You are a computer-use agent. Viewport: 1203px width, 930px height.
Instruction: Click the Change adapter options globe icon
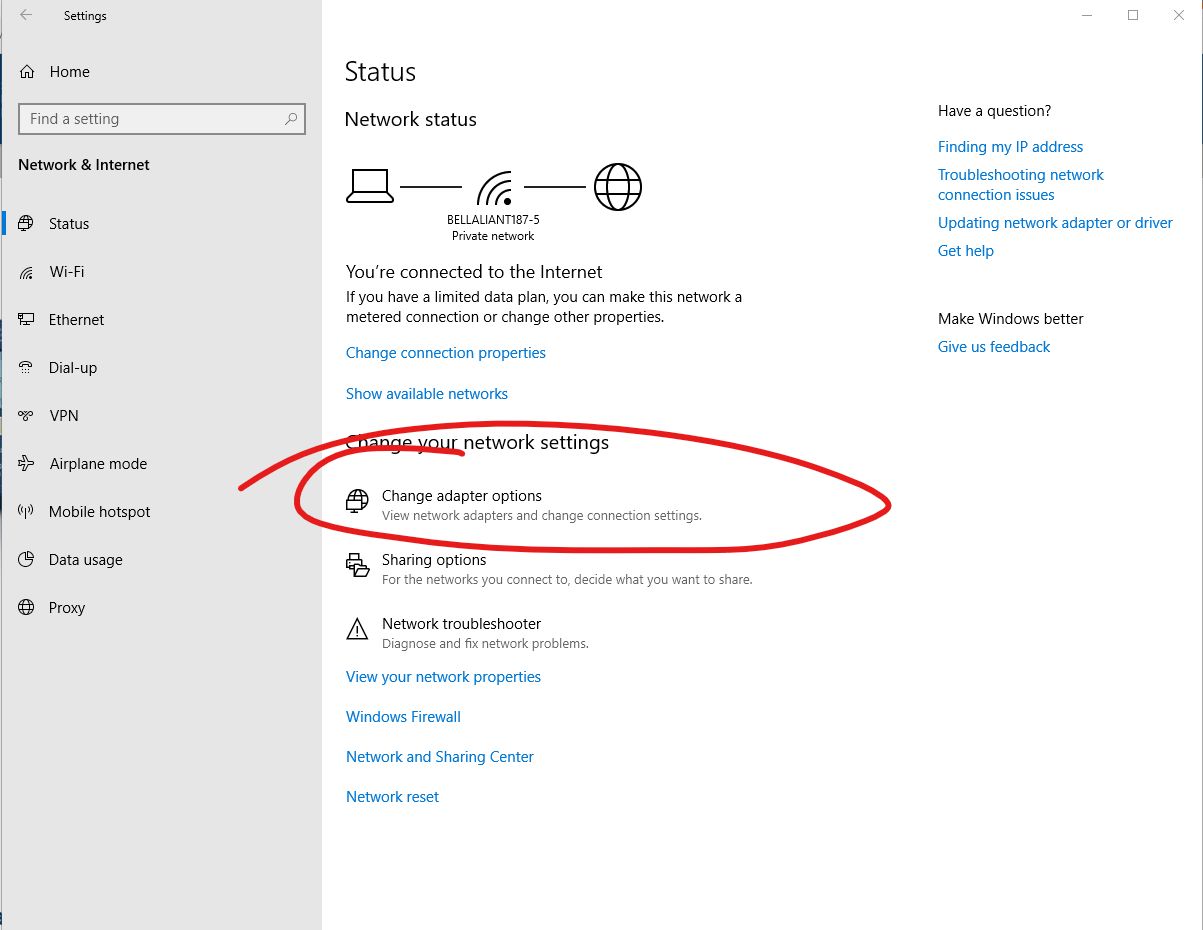point(357,501)
